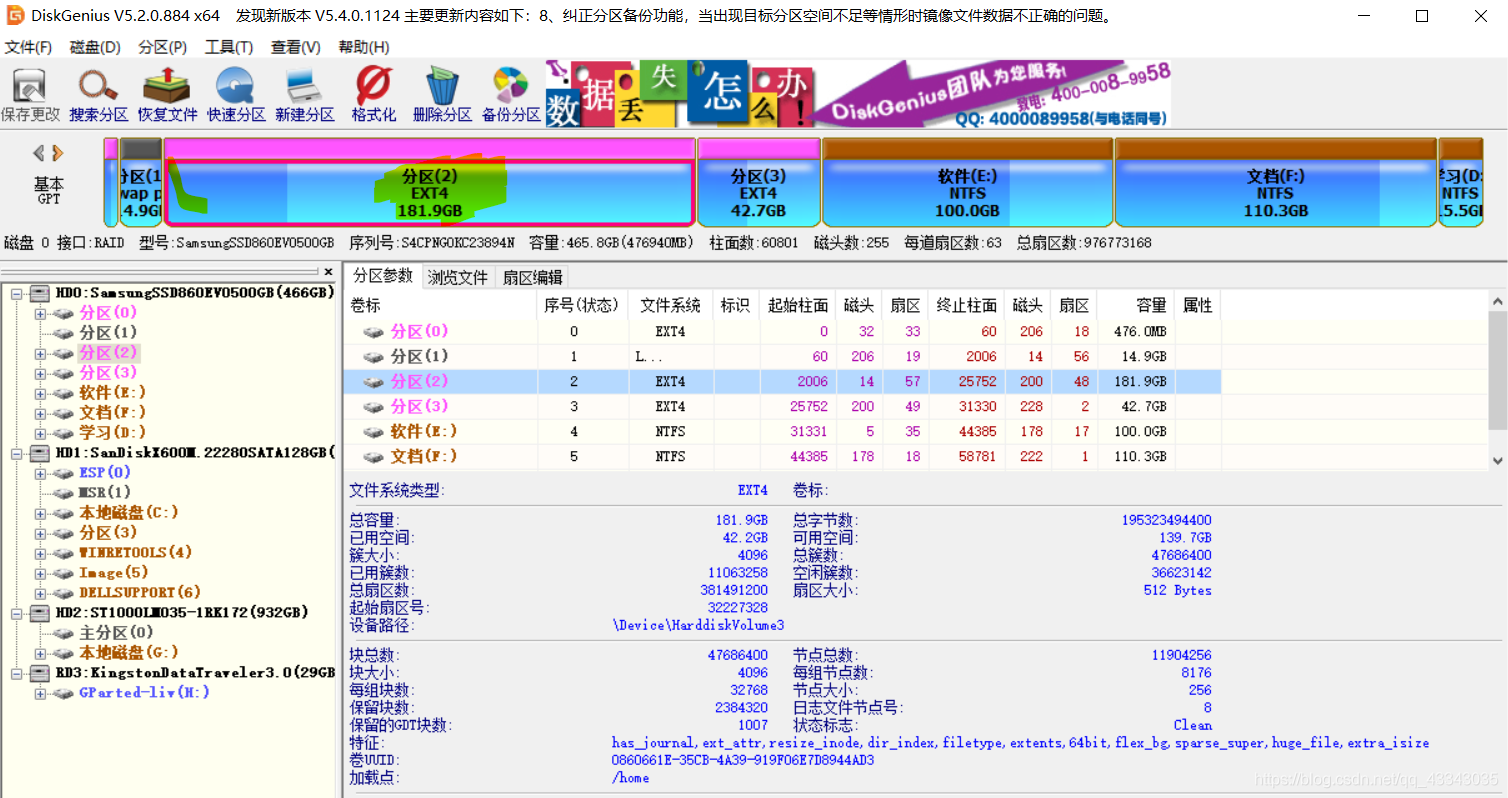Select the 分区(1) row in partition table
The width and height of the screenshot is (1508, 798).
[783, 356]
